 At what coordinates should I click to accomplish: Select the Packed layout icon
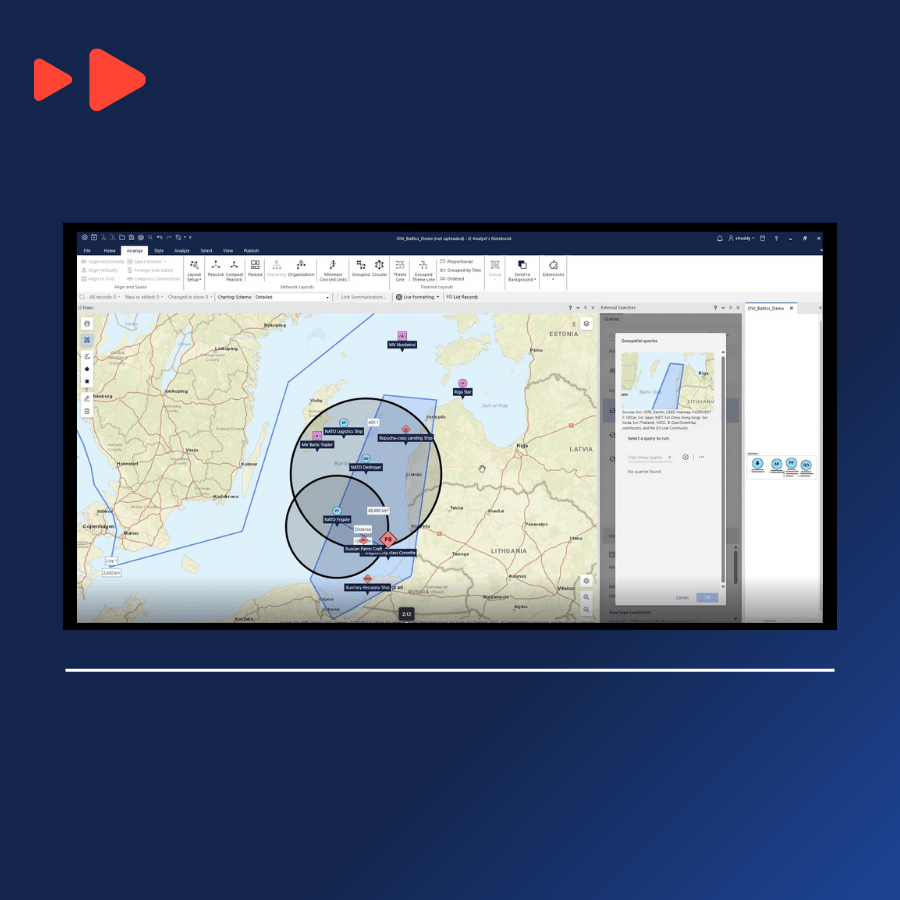[x=255, y=268]
